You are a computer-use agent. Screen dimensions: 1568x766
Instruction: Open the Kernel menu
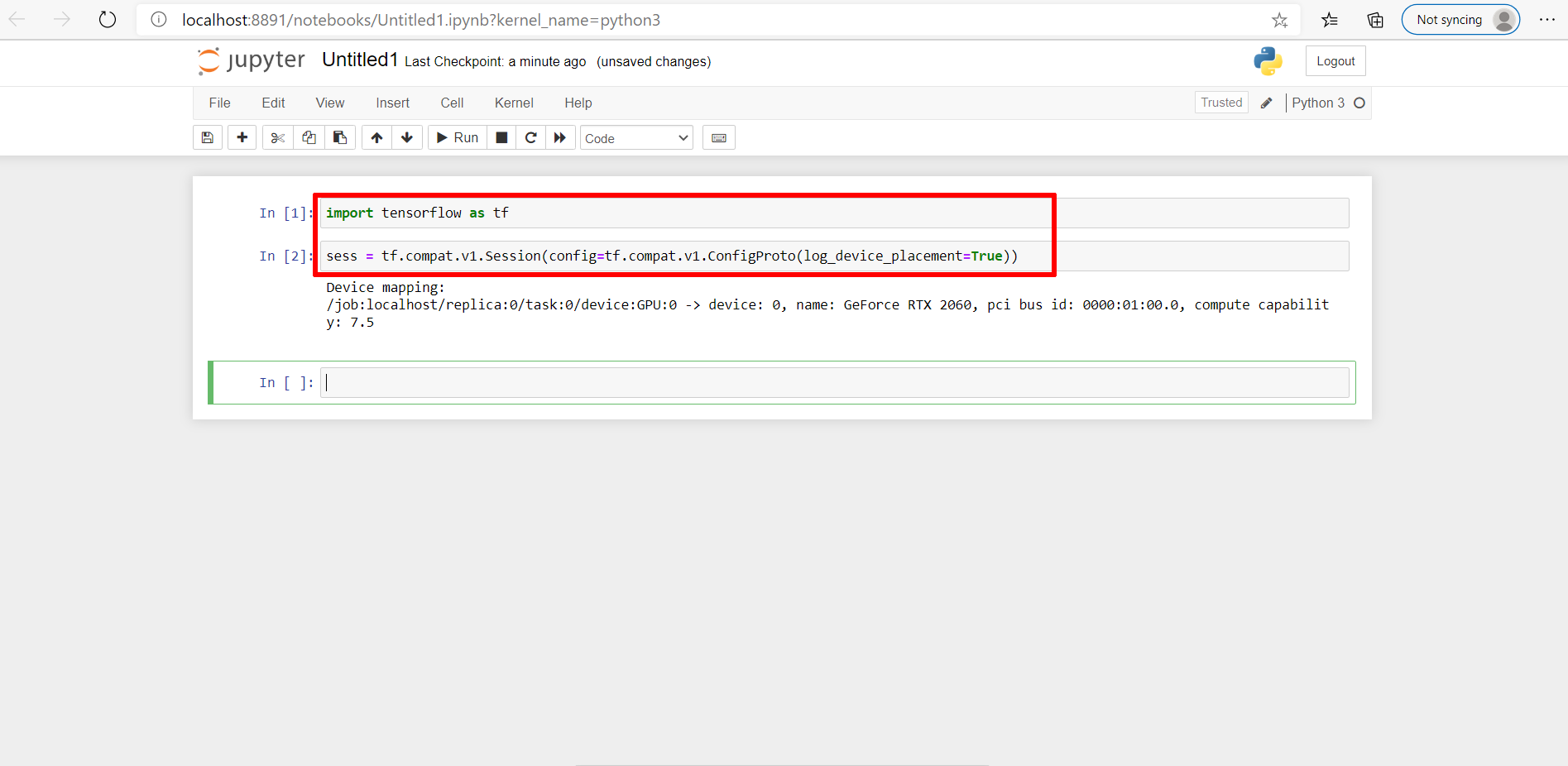(x=514, y=103)
